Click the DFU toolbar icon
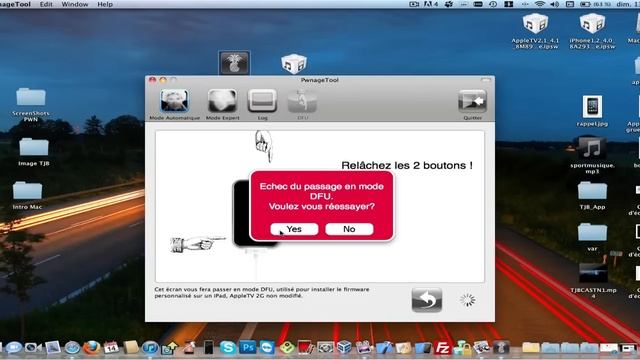The width and height of the screenshot is (640, 360). (x=302, y=104)
